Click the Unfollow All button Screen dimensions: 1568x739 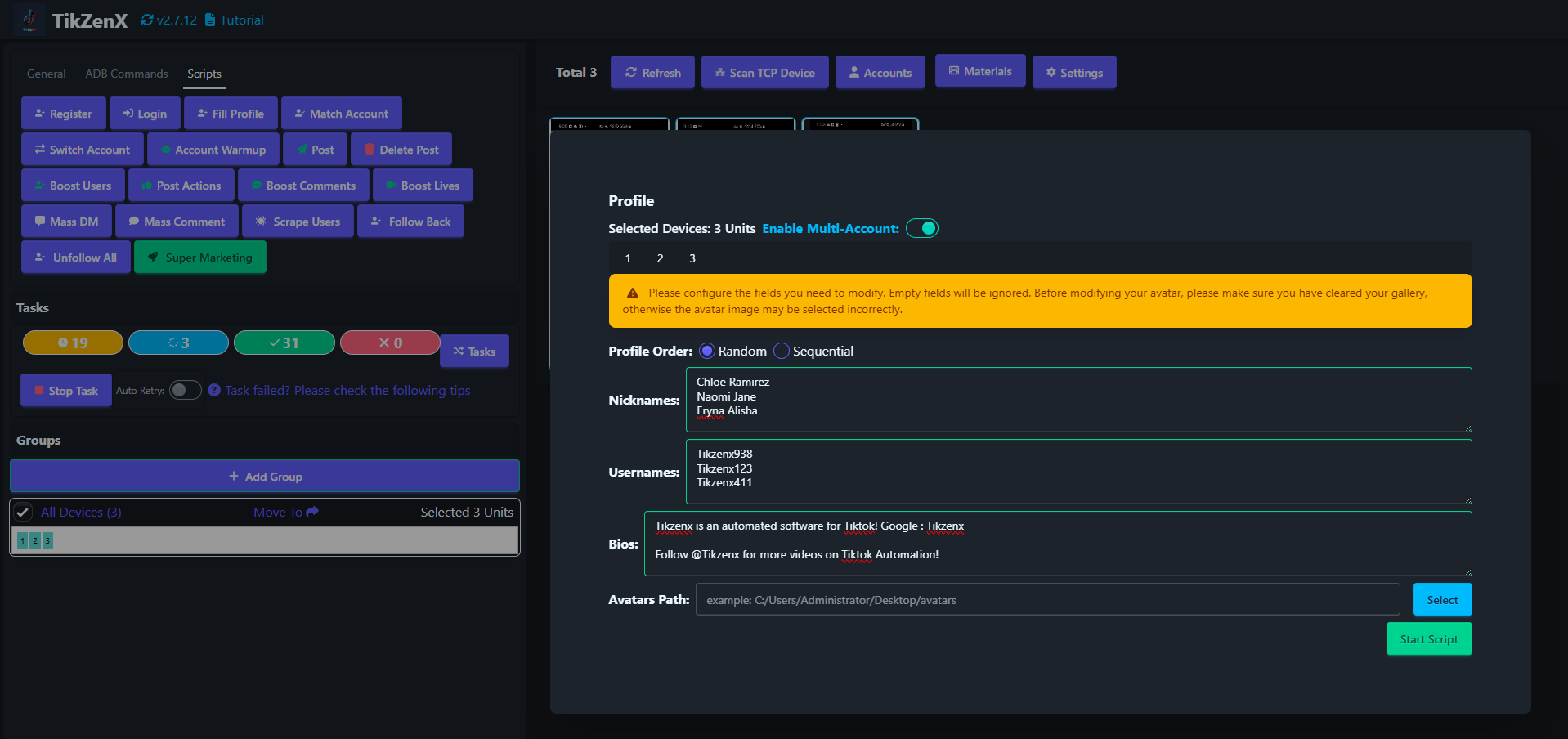(76, 258)
